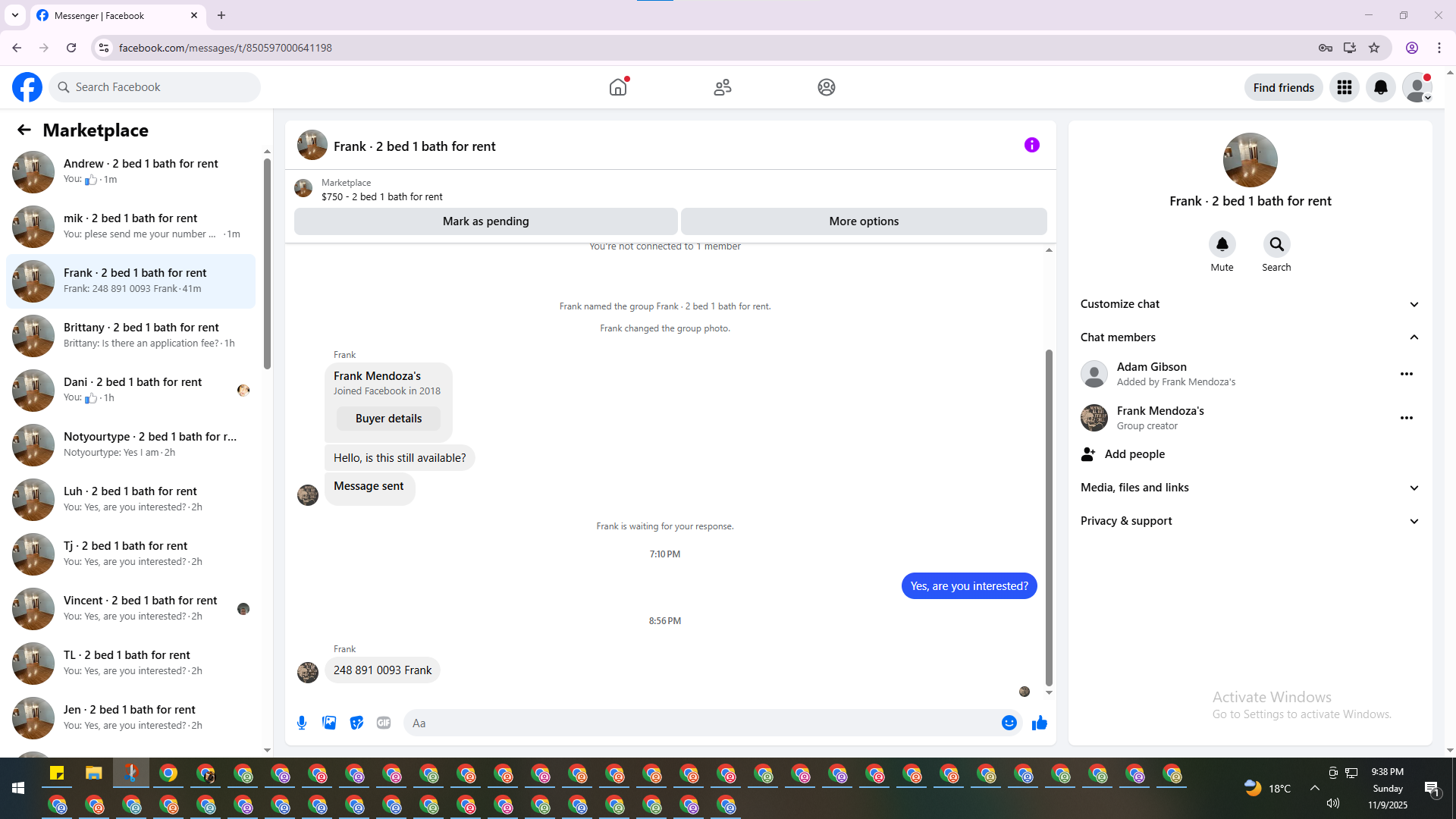The height and width of the screenshot is (819, 1456).
Task: Open member options for Adam Gibson
Action: click(x=1407, y=374)
